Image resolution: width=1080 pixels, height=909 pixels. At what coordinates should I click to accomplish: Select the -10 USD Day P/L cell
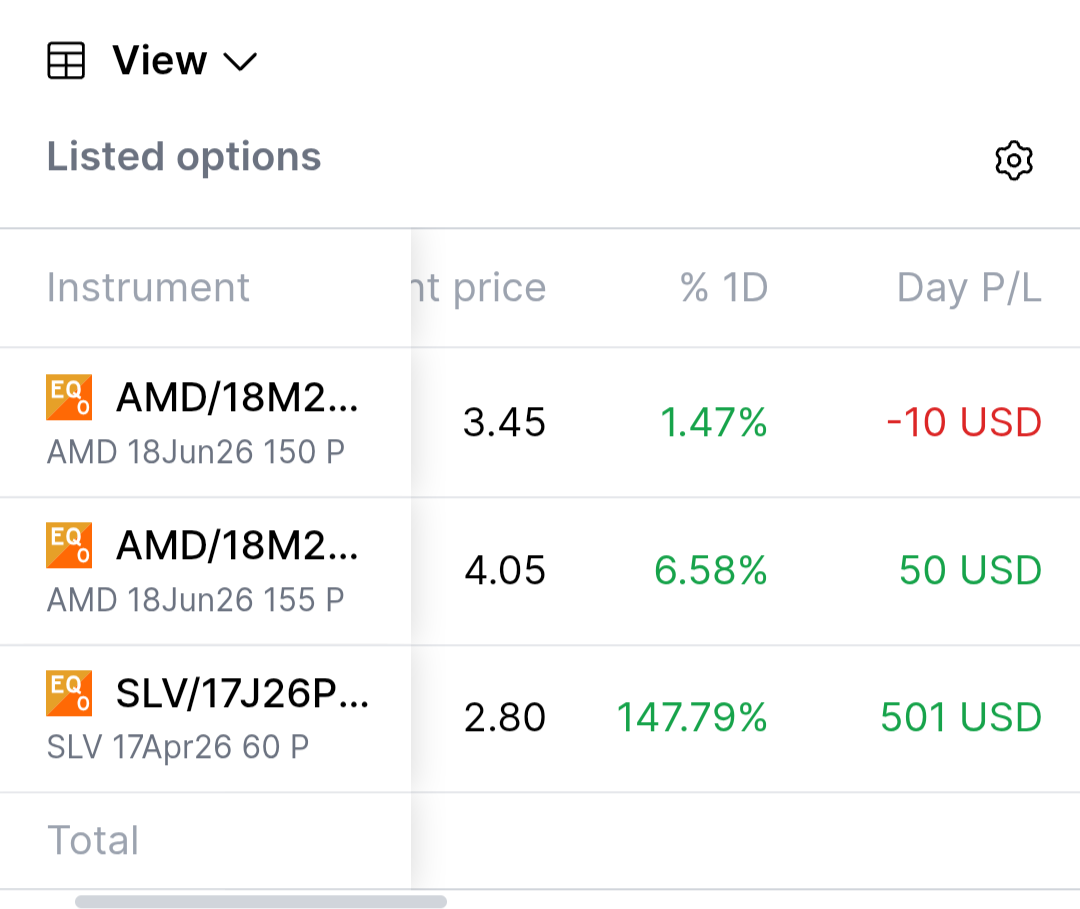(x=964, y=423)
